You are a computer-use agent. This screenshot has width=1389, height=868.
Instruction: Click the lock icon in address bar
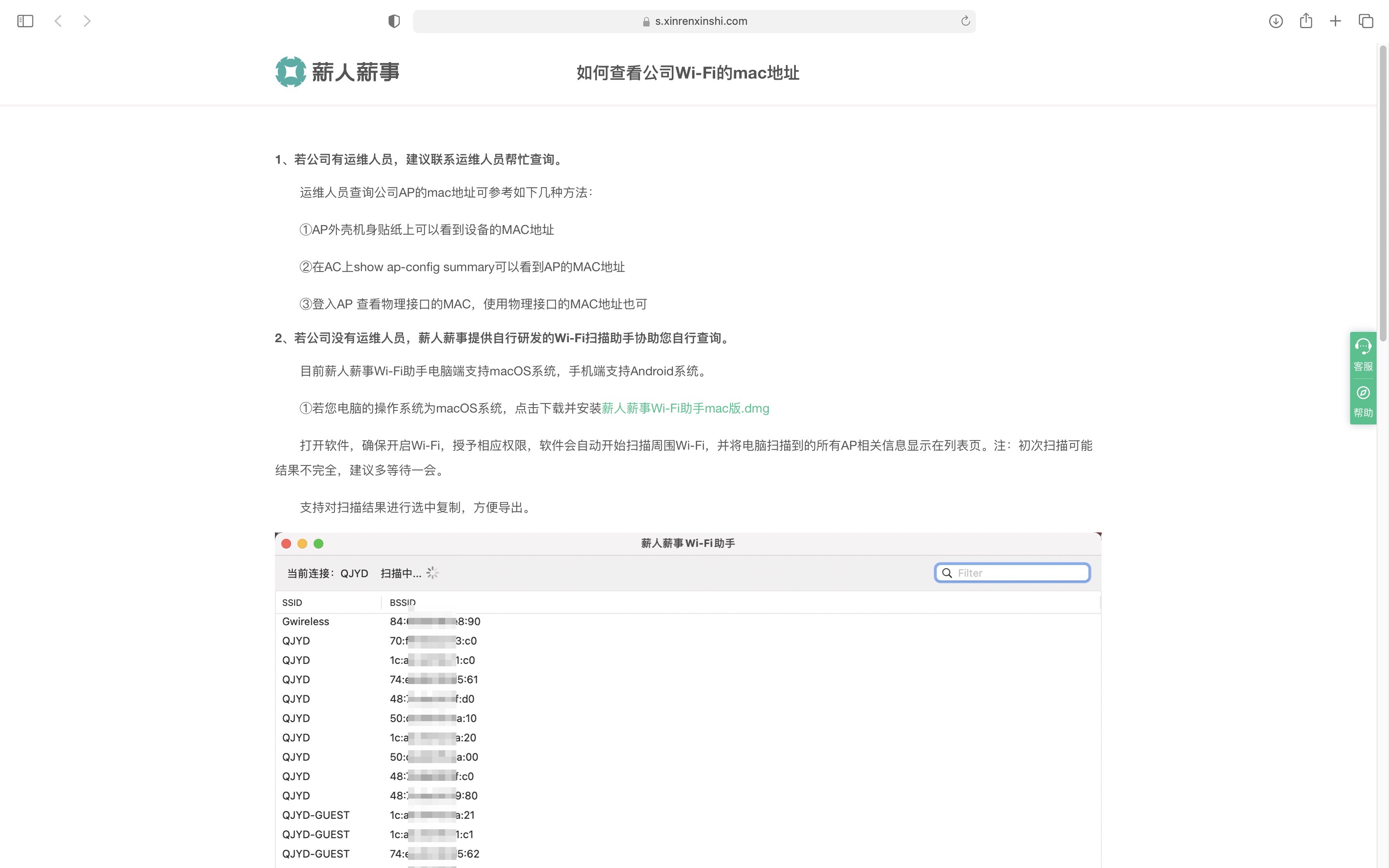pos(646,22)
